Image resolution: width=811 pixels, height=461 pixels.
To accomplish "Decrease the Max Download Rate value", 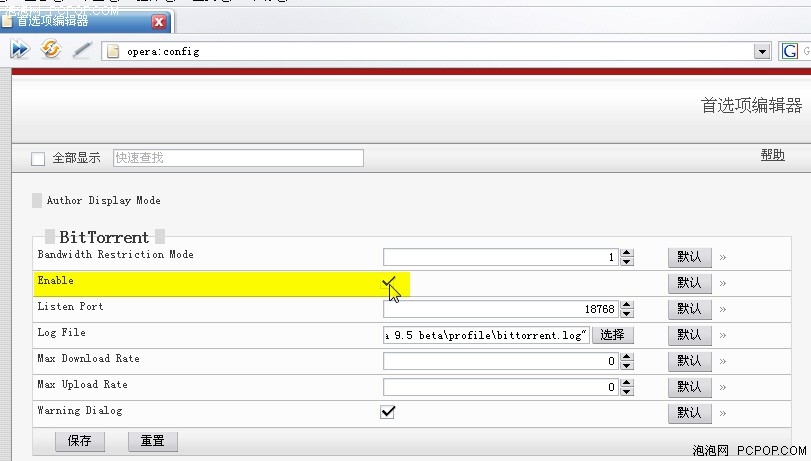I will (627, 365).
